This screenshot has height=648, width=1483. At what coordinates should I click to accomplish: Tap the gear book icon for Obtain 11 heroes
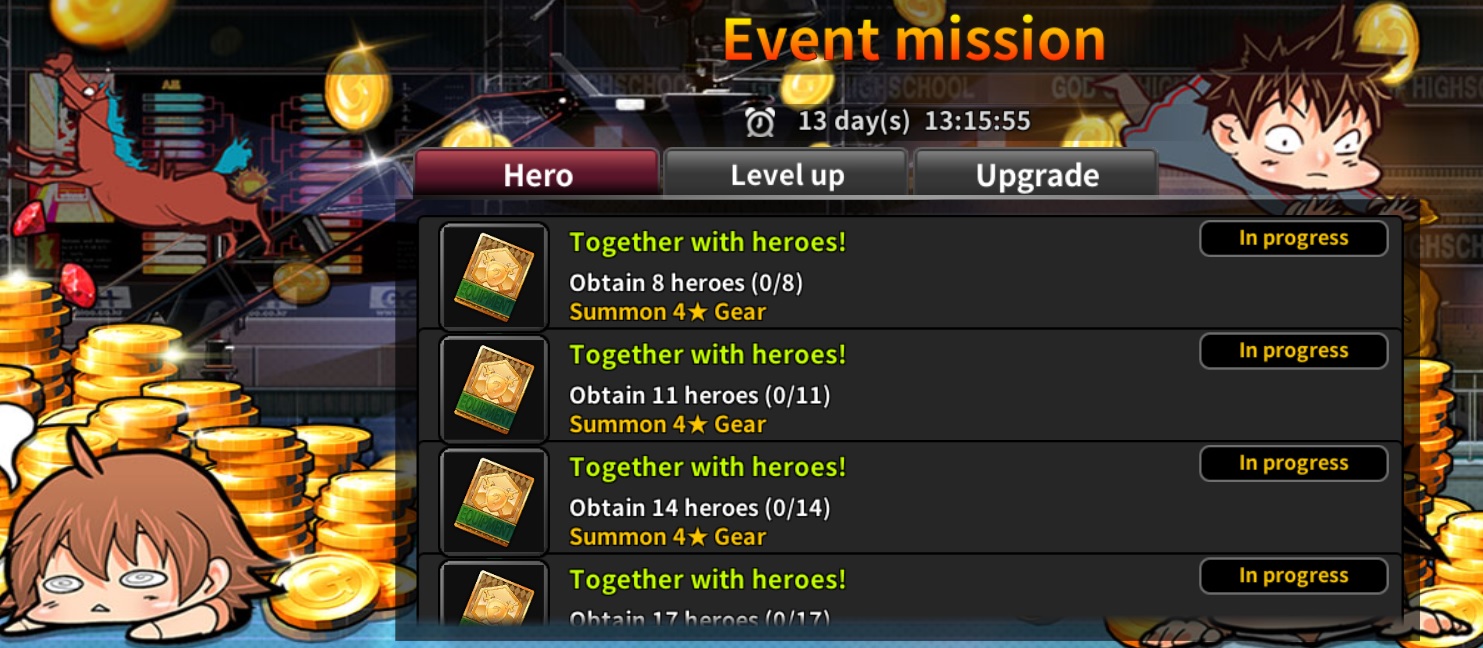coord(494,389)
